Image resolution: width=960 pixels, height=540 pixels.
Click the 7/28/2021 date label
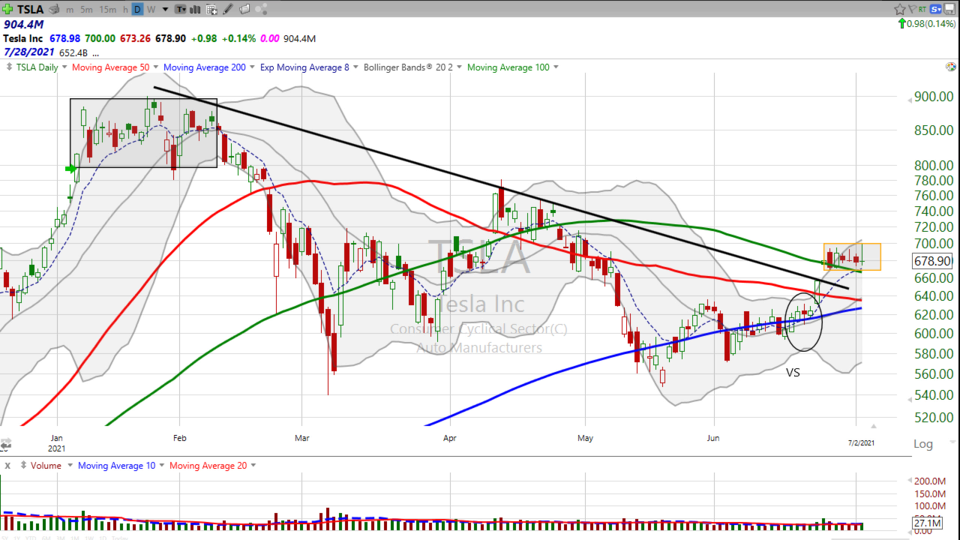point(29,53)
